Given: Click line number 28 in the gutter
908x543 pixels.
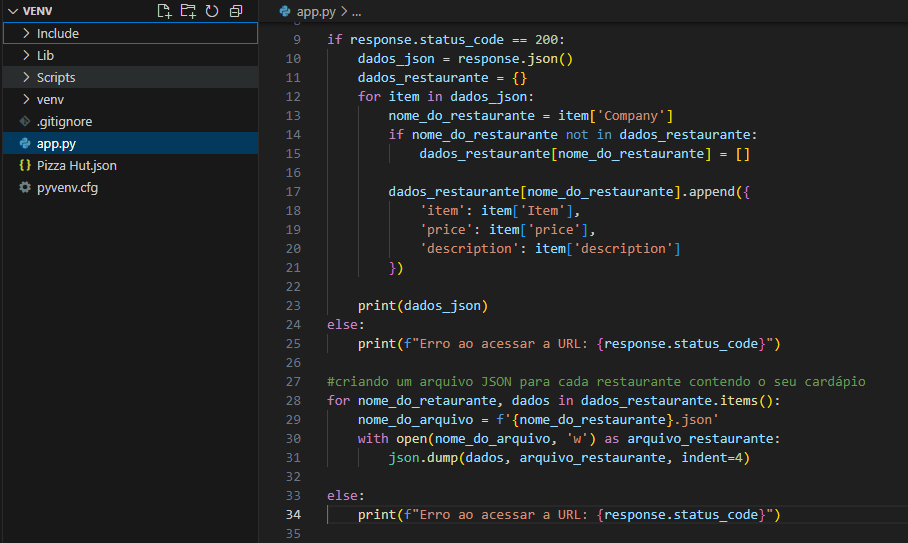Looking at the screenshot, I should point(294,401).
